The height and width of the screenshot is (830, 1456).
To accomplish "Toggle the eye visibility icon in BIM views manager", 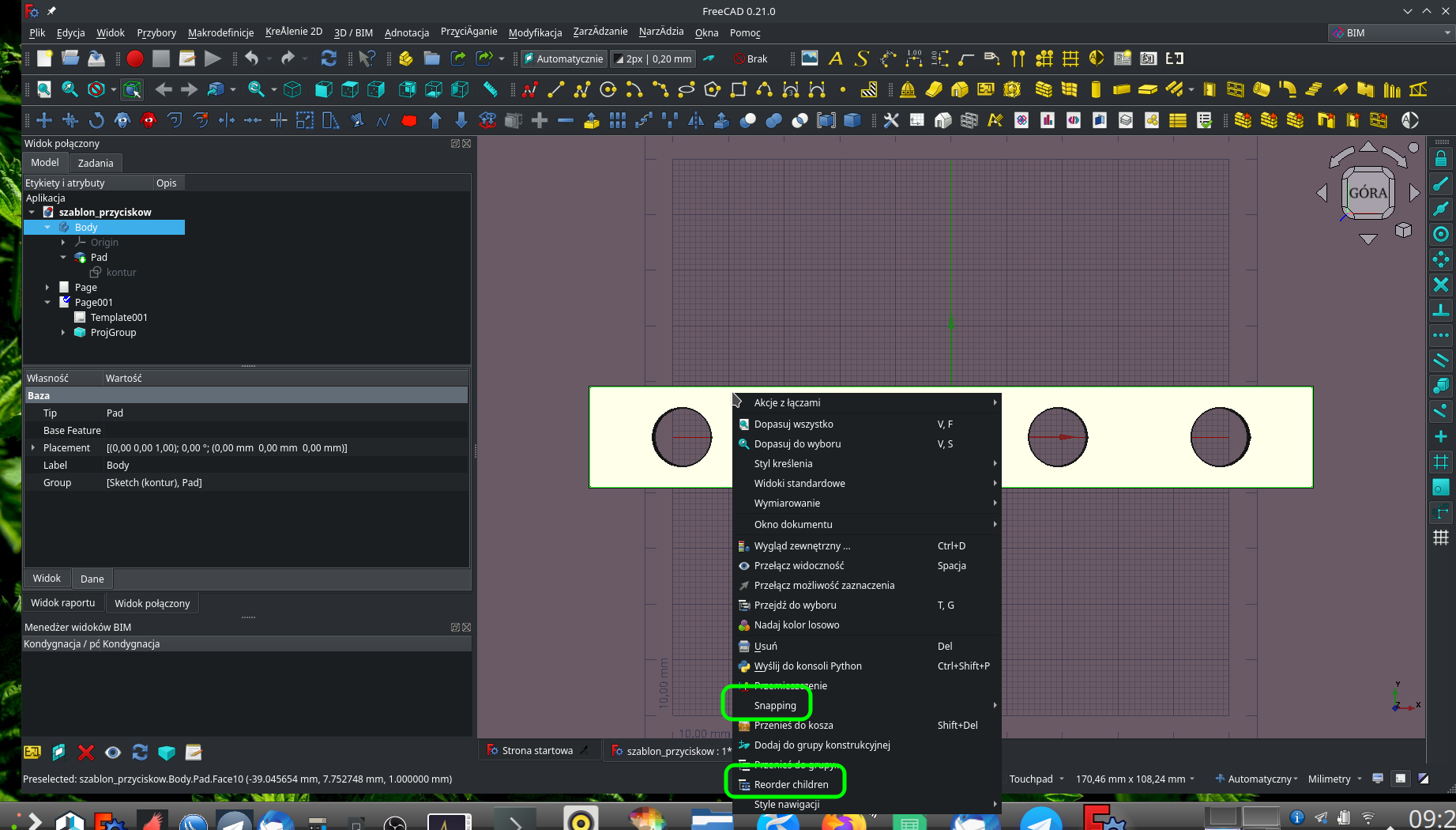I will point(112,753).
